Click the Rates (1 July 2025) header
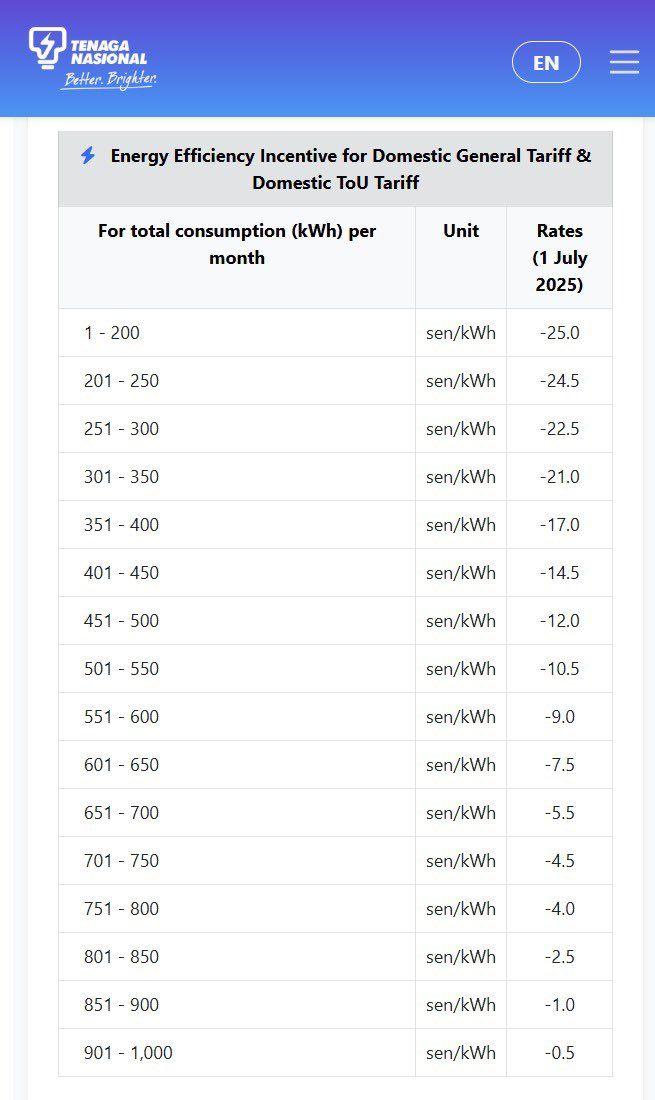The image size is (655, 1100). click(559, 257)
